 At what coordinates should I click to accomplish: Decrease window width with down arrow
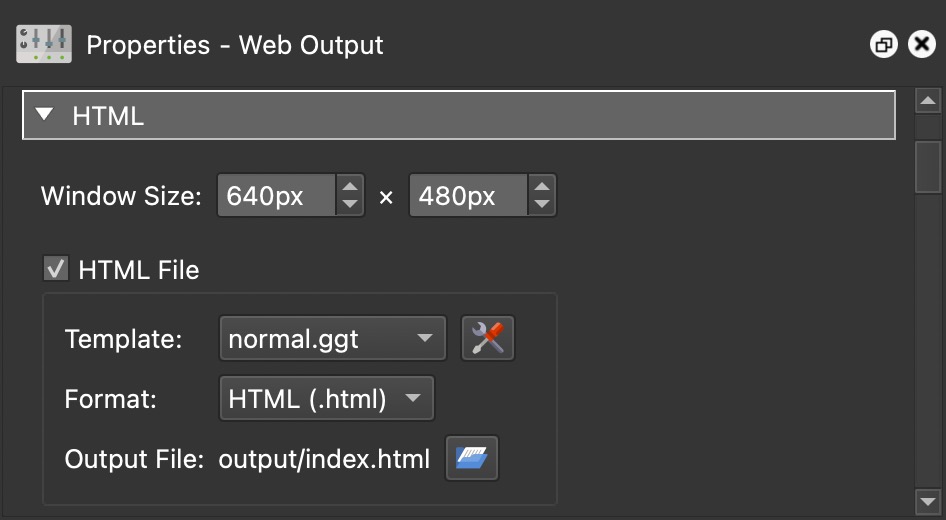[349, 204]
